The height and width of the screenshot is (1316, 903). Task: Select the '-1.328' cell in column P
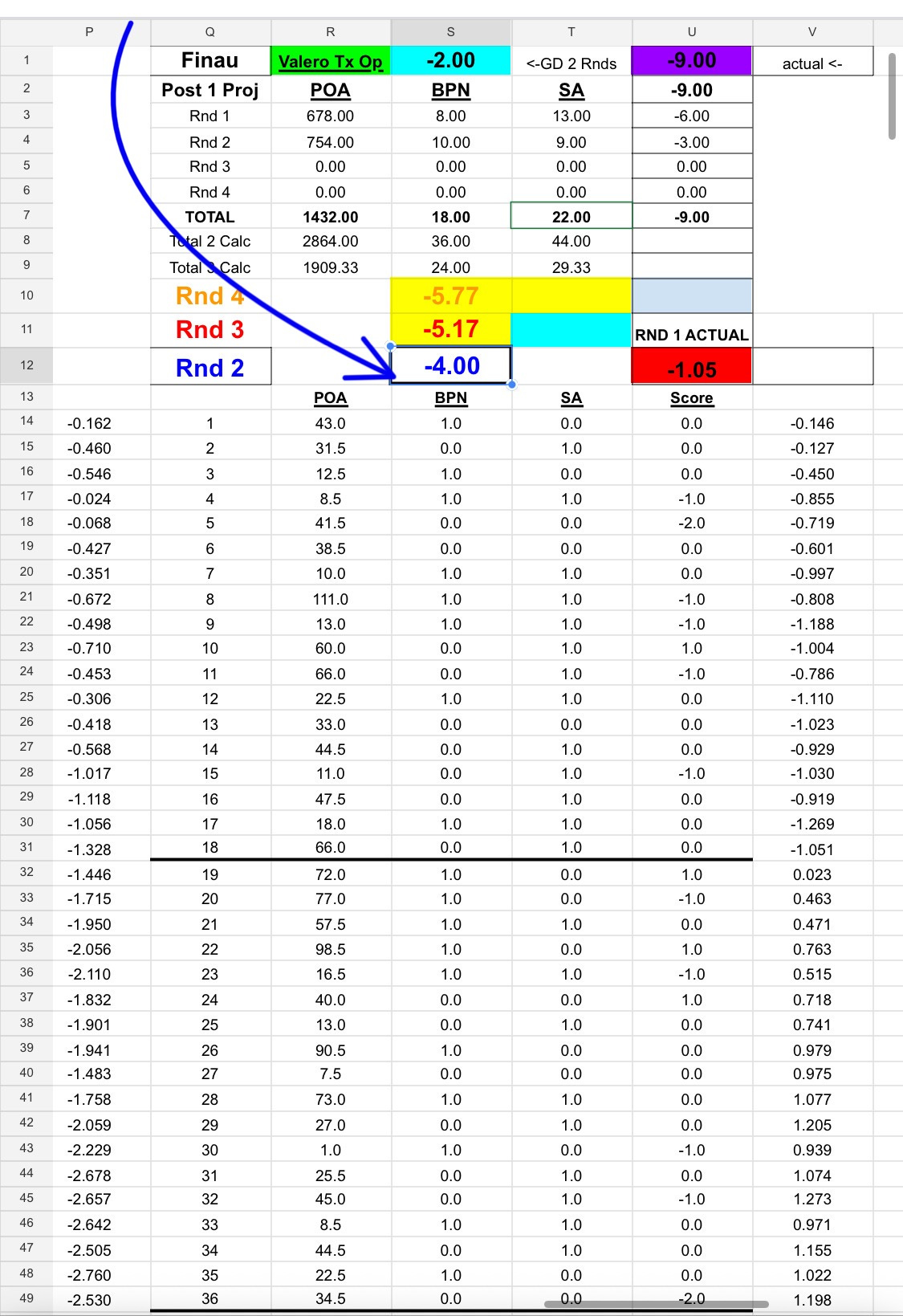89,849
